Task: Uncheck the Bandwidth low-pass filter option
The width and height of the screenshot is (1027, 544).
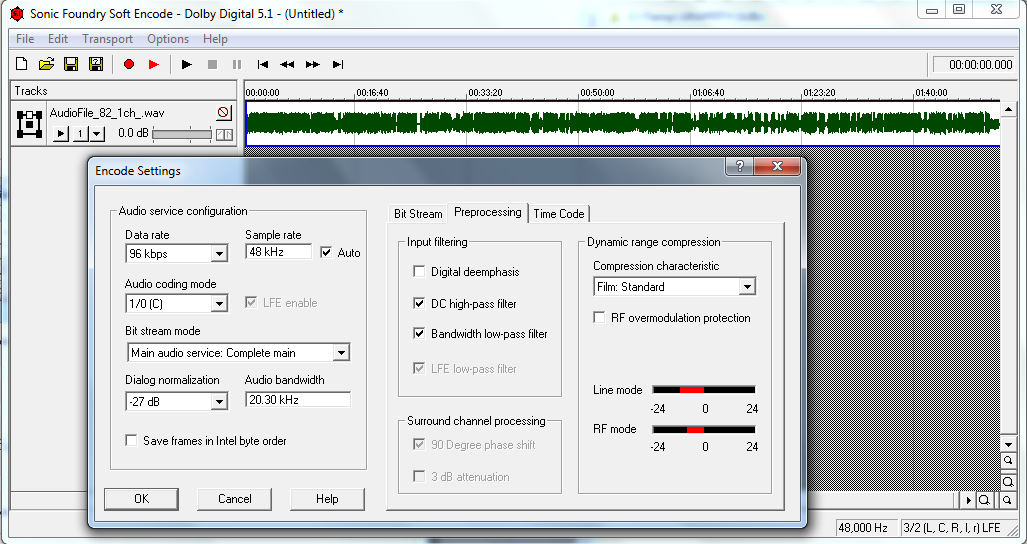Action: 419,333
